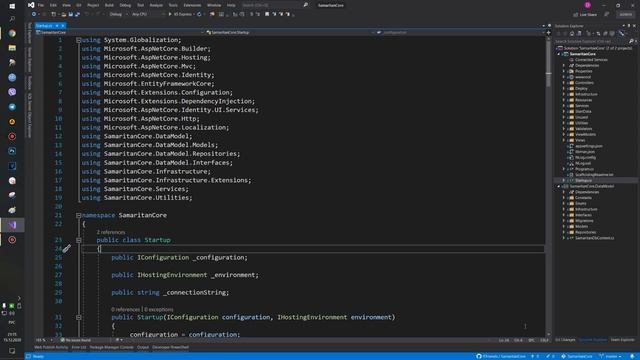Switch to the Git Changes tab

(x=565, y=340)
